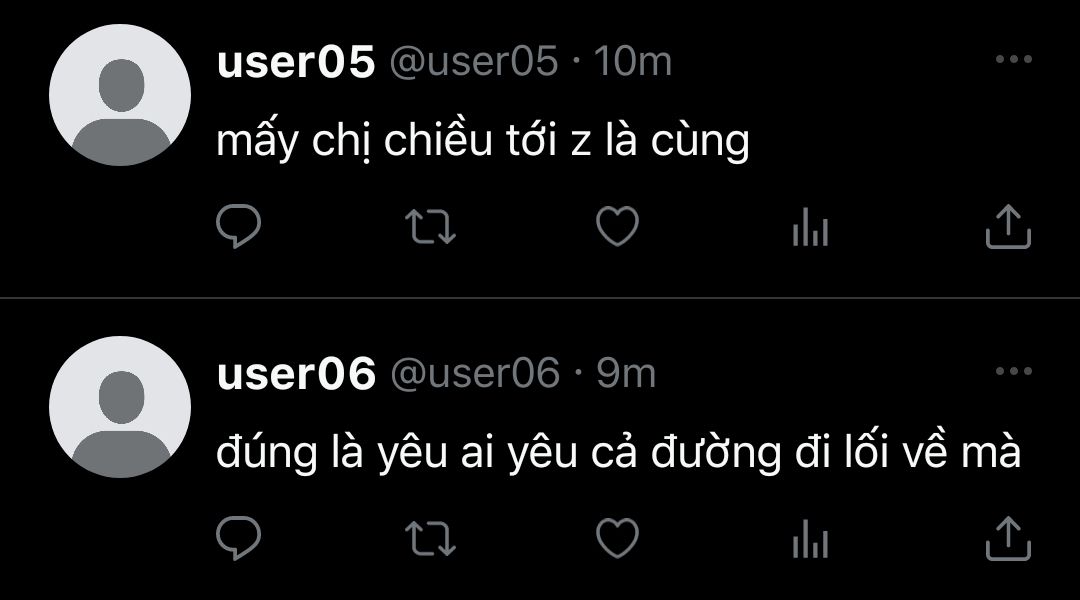Screen dimensions: 1080x600
Task: Open the @user06 handle link
Action: [475, 374]
